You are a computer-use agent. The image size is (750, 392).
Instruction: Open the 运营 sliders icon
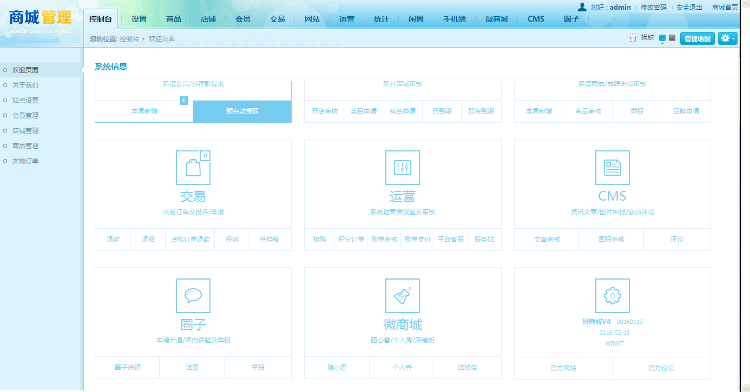pos(402,167)
